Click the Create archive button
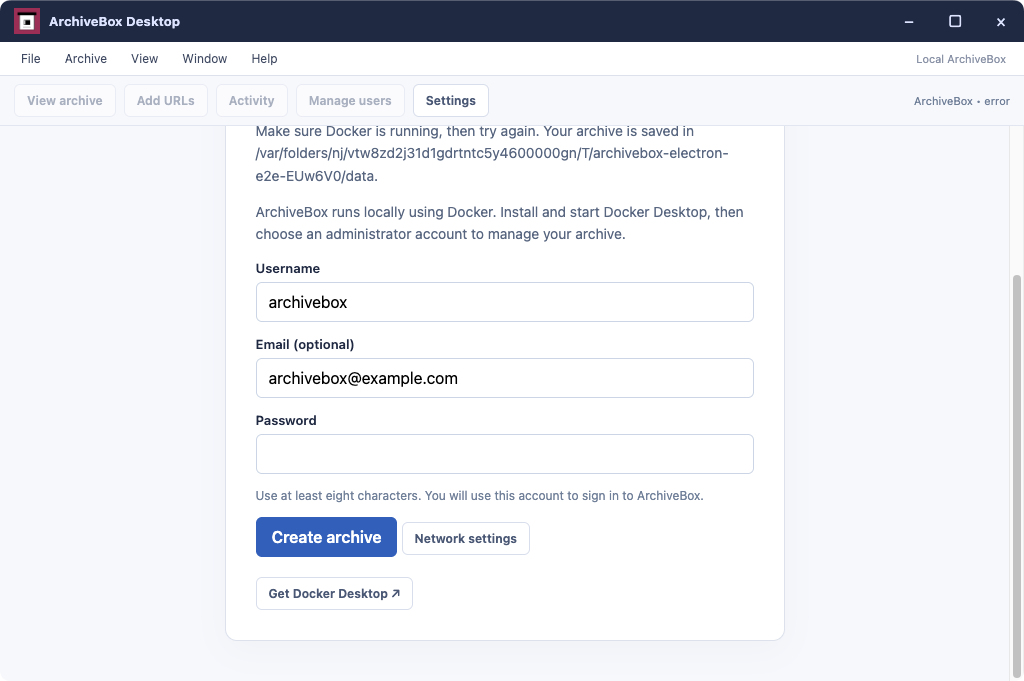This screenshot has width=1024, height=681. pyautogui.click(x=327, y=537)
